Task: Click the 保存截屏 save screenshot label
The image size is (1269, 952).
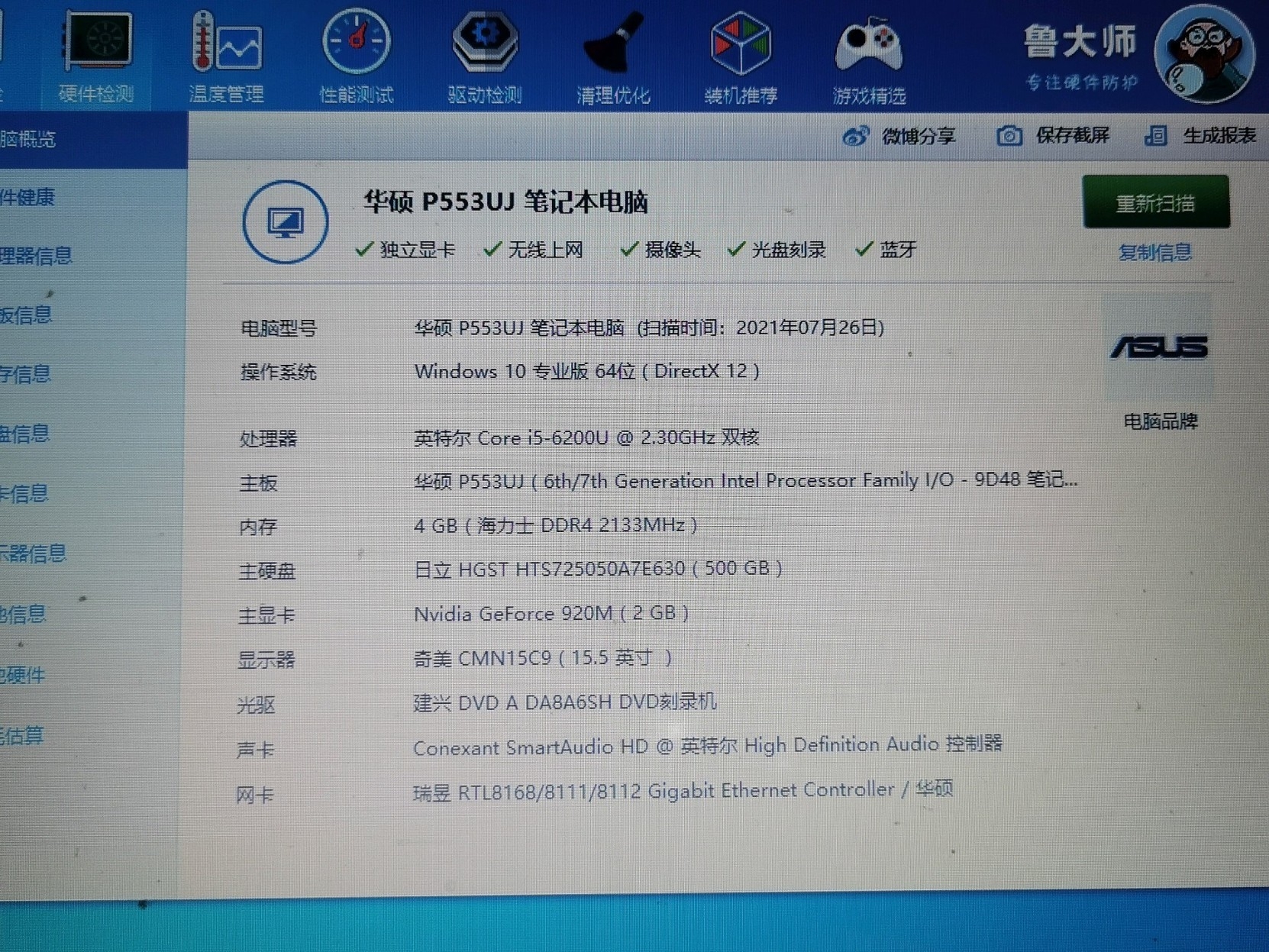Action: (1072, 136)
